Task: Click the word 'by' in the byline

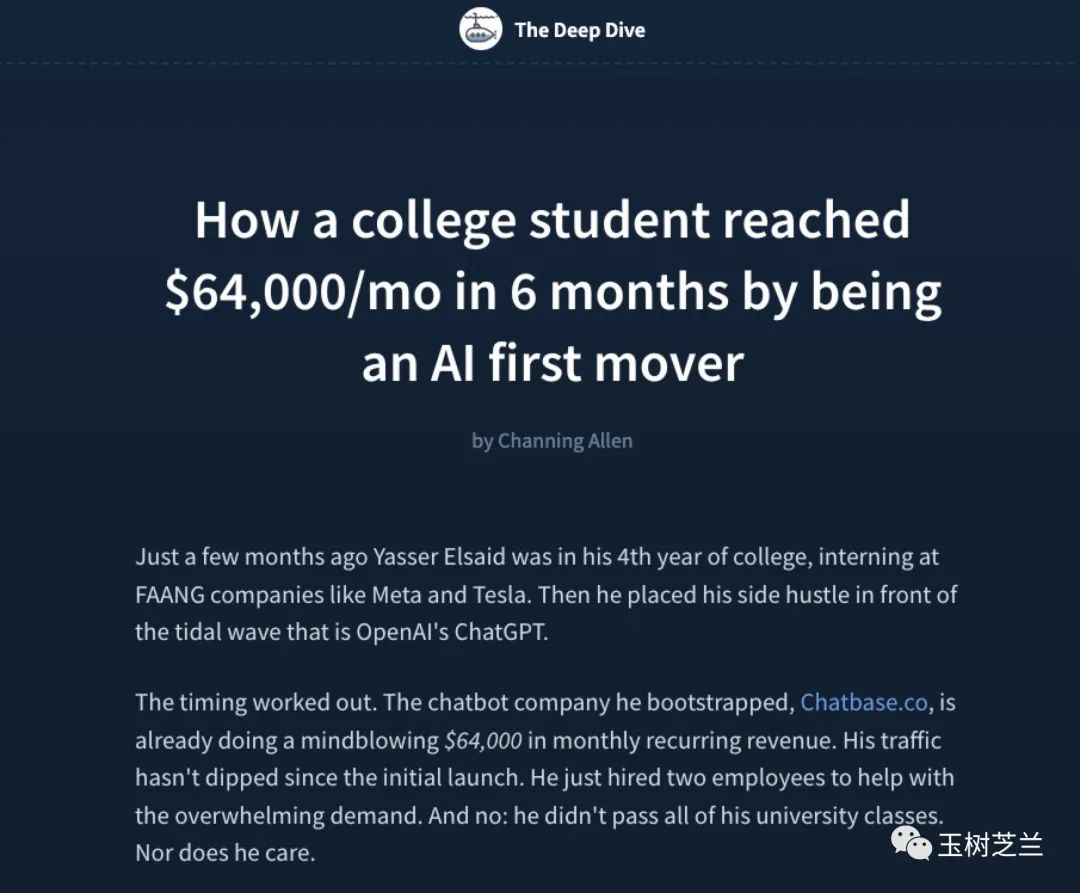Action: (482, 440)
